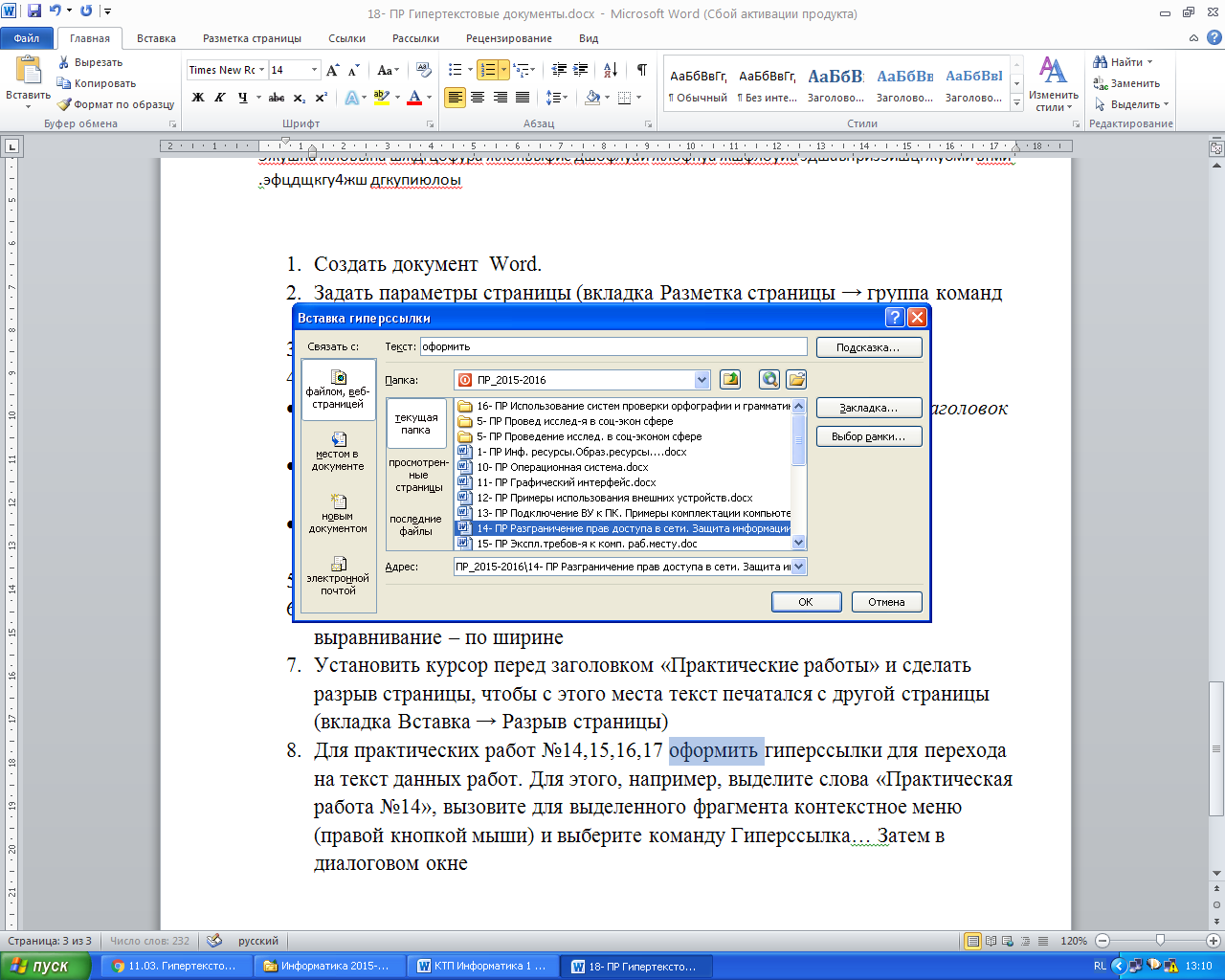
Task: Increase font size with the grow-font icon
Action: pyautogui.click(x=332, y=70)
